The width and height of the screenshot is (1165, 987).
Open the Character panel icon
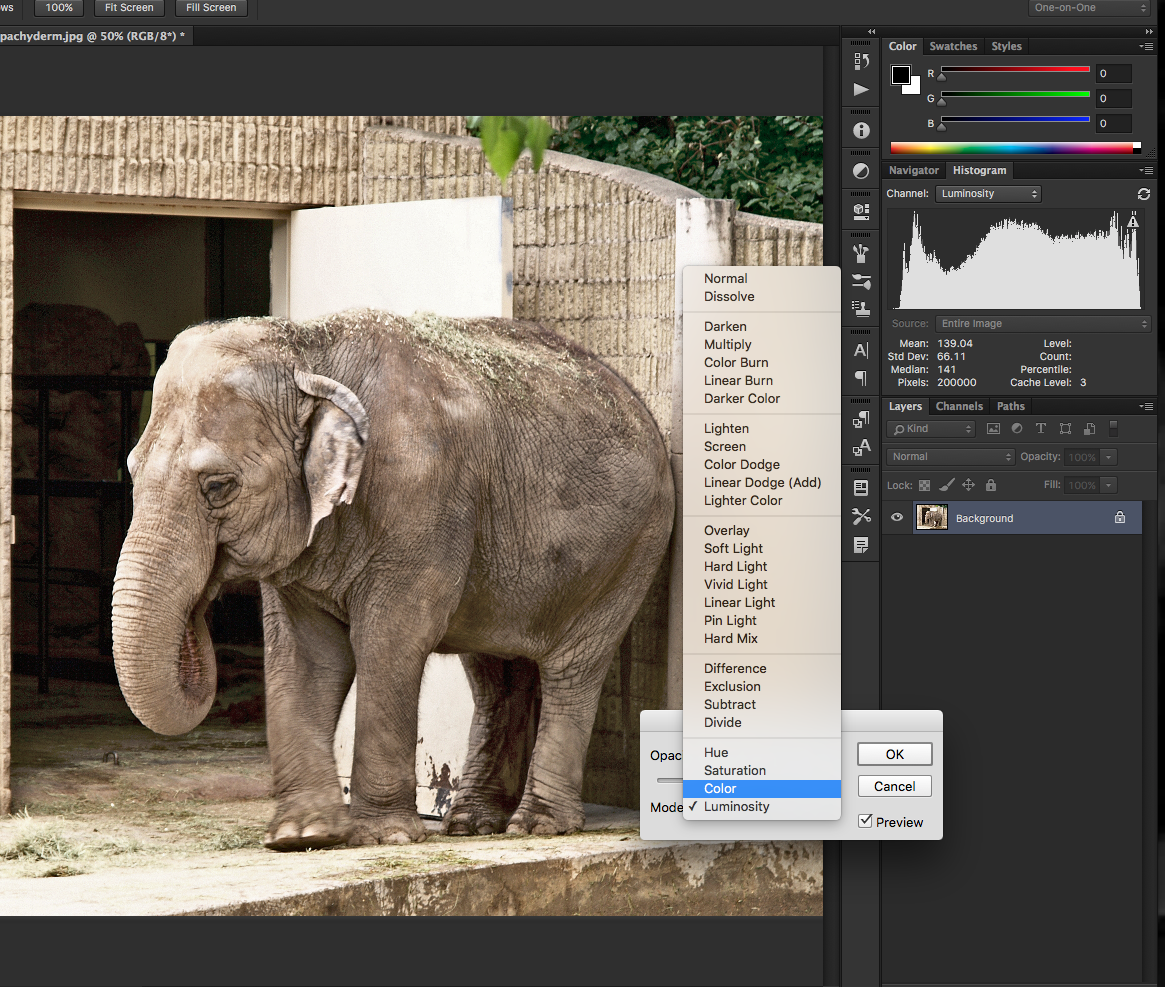(x=860, y=350)
